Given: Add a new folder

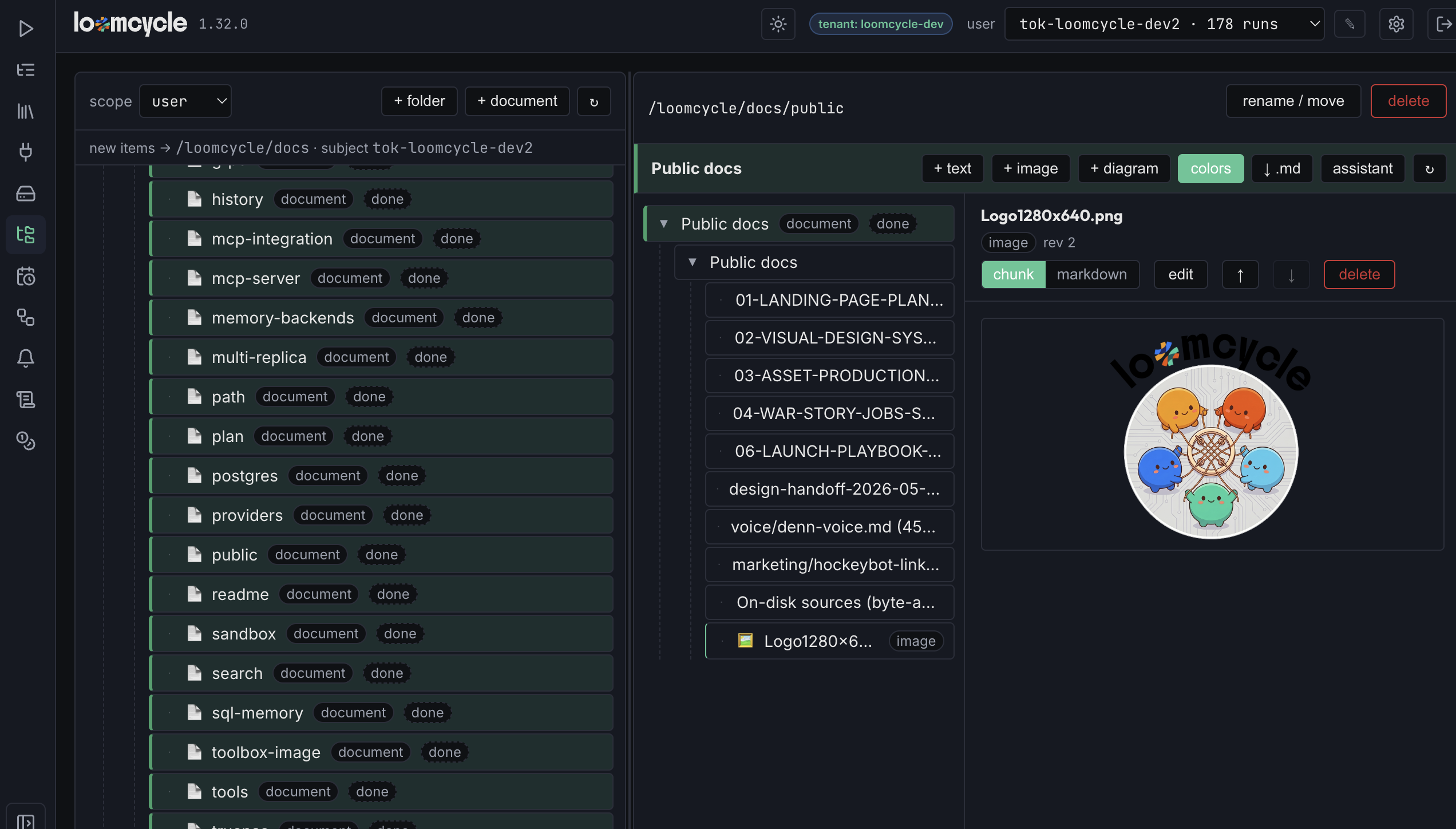Looking at the screenshot, I should 420,101.
